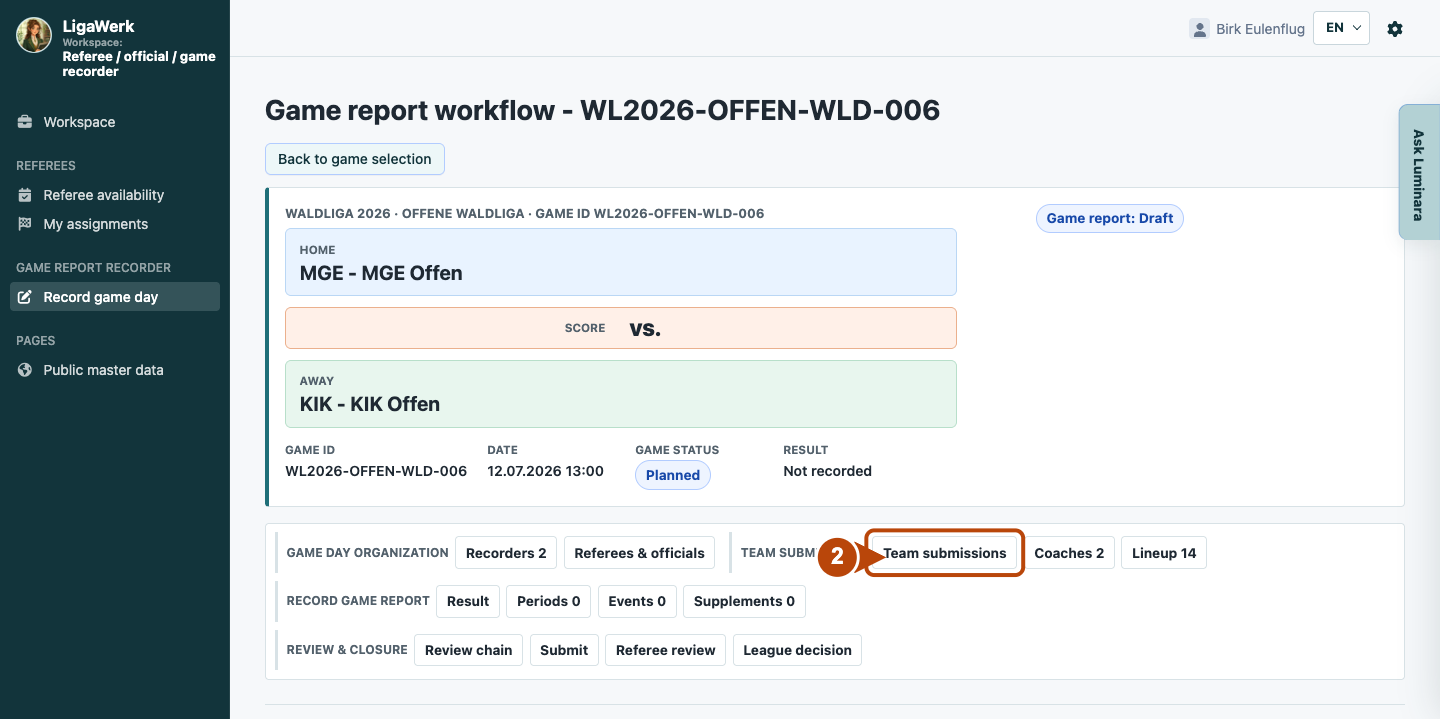Click the Submit workflow button

564,650
